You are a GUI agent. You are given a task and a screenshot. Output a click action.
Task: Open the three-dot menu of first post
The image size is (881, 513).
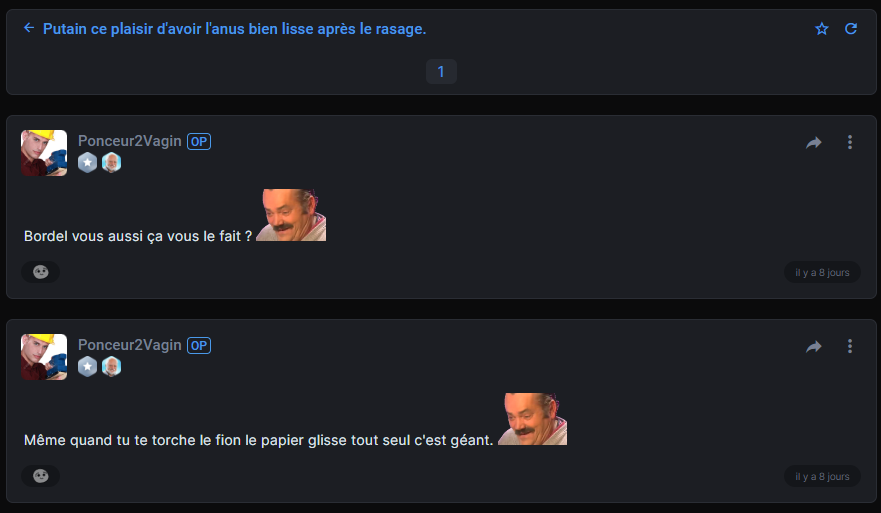(850, 142)
